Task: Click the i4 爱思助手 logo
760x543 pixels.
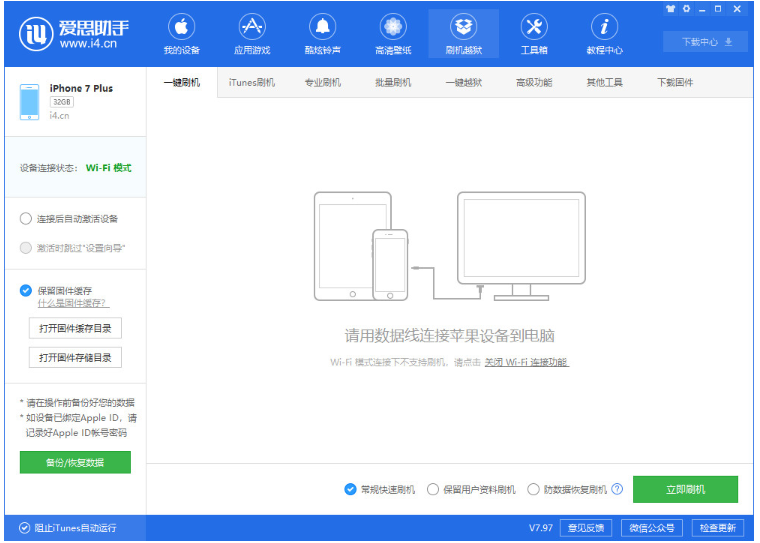Action: coord(74,34)
